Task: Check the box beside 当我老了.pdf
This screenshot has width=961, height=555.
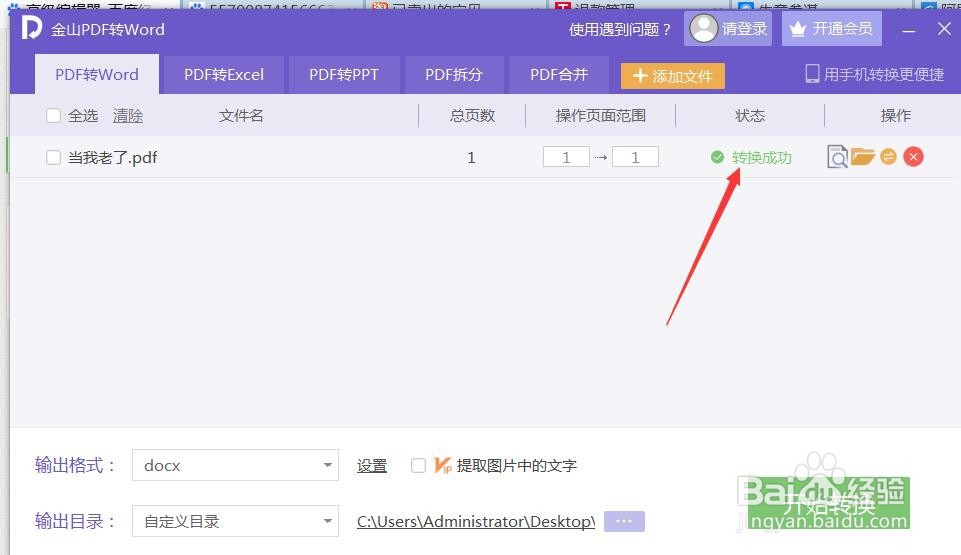Action: click(x=53, y=157)
